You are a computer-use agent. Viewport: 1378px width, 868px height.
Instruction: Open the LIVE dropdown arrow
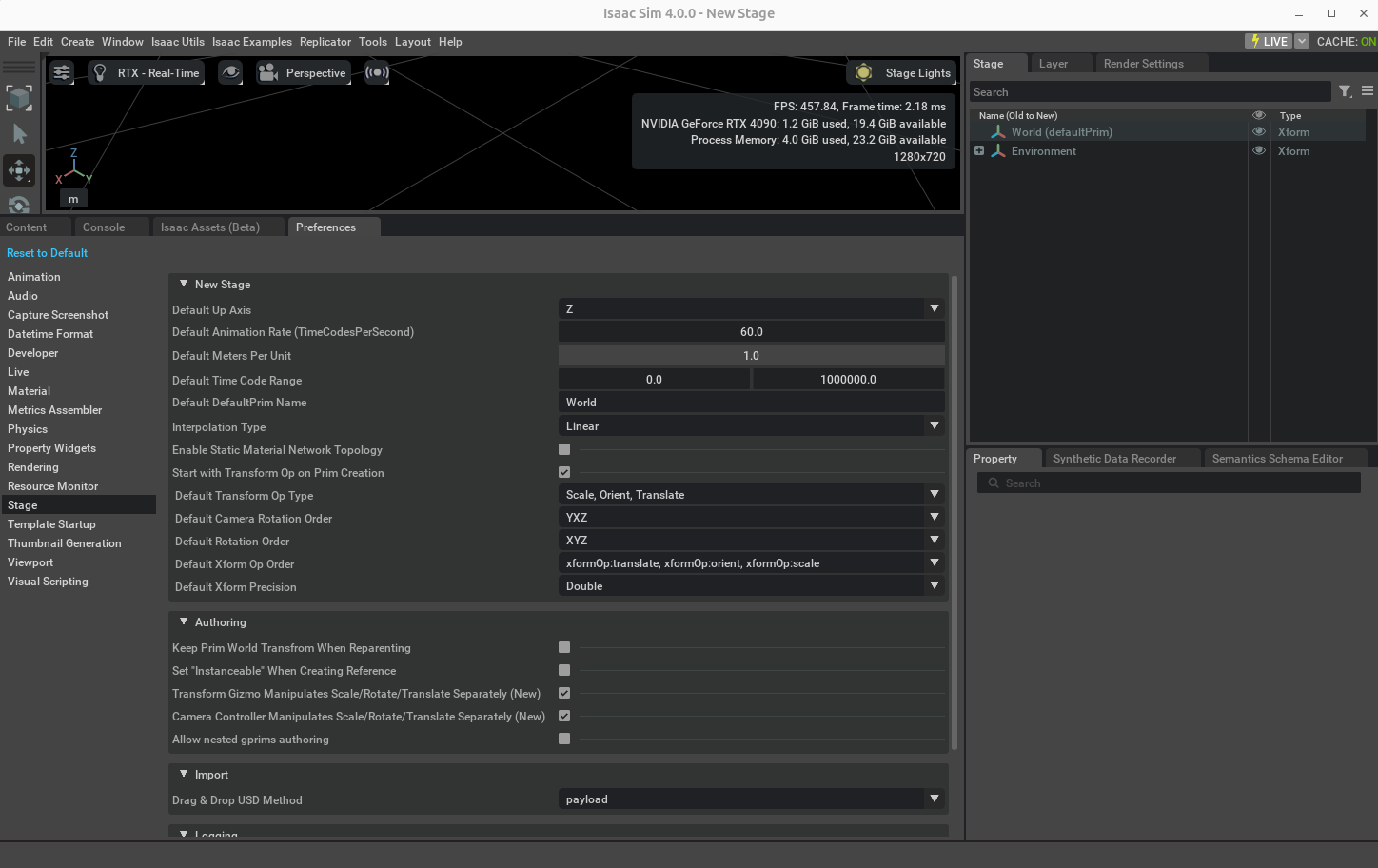coord(1302,41)
